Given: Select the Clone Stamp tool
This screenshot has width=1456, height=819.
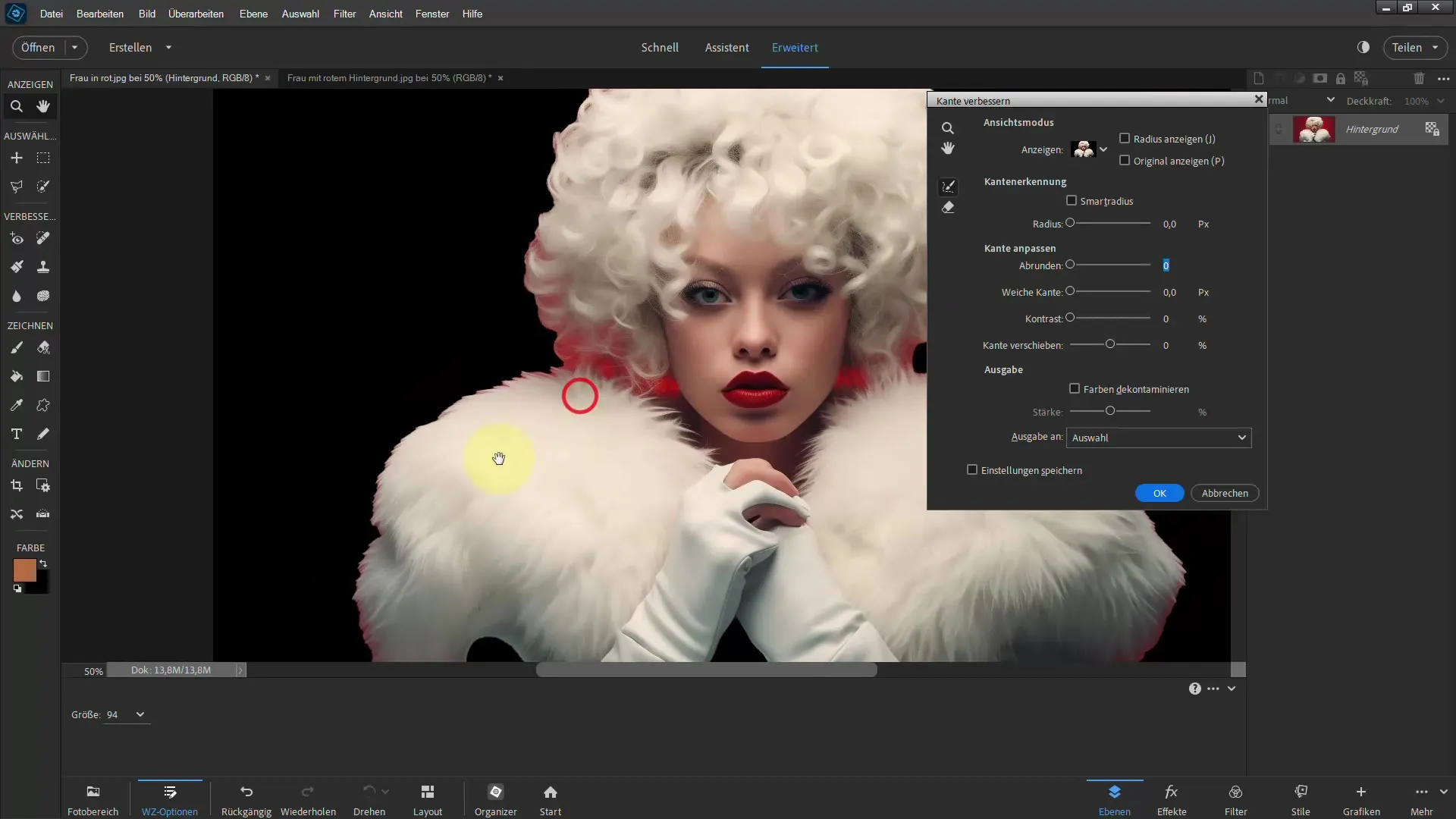Looking at the screenshot, I should (x=43, y=267).
